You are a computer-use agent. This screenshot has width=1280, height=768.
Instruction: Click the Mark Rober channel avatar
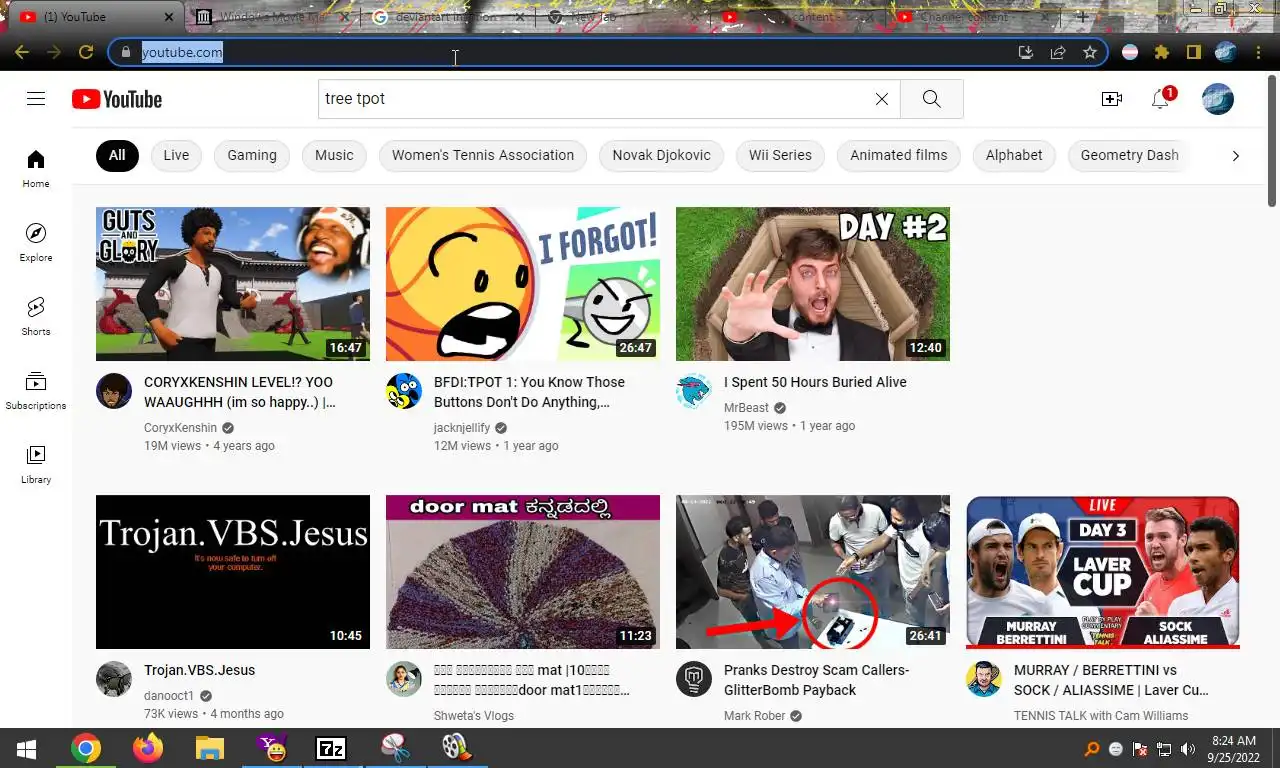coord(694,679)
